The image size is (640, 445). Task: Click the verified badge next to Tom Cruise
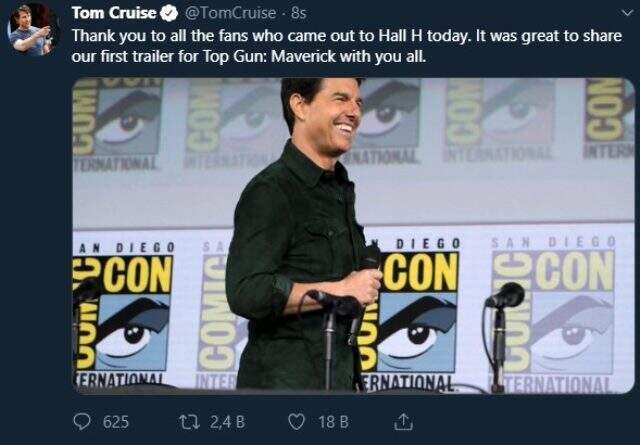coord(169,13)
